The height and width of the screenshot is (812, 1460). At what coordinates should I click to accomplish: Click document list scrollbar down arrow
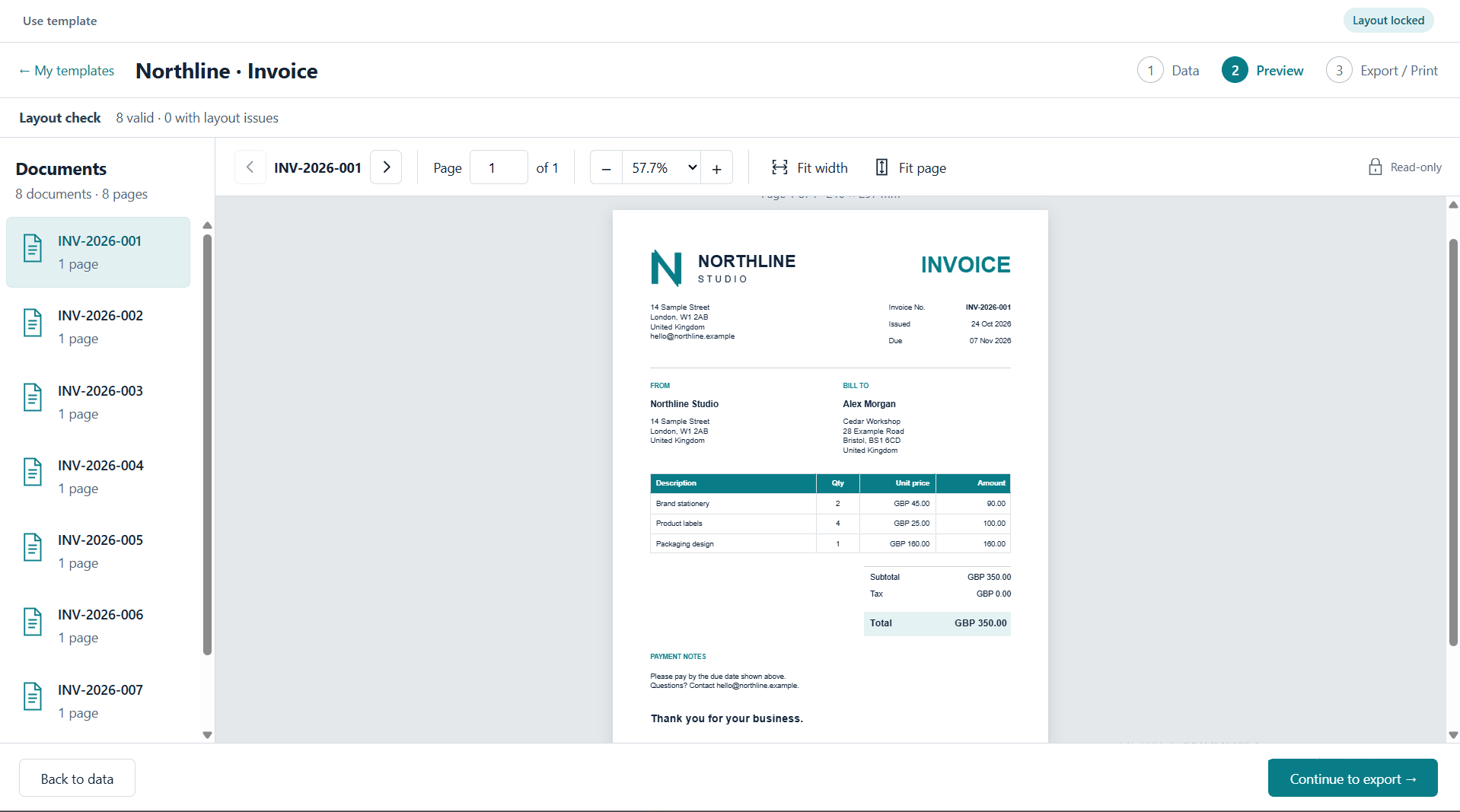coord(207,735)
